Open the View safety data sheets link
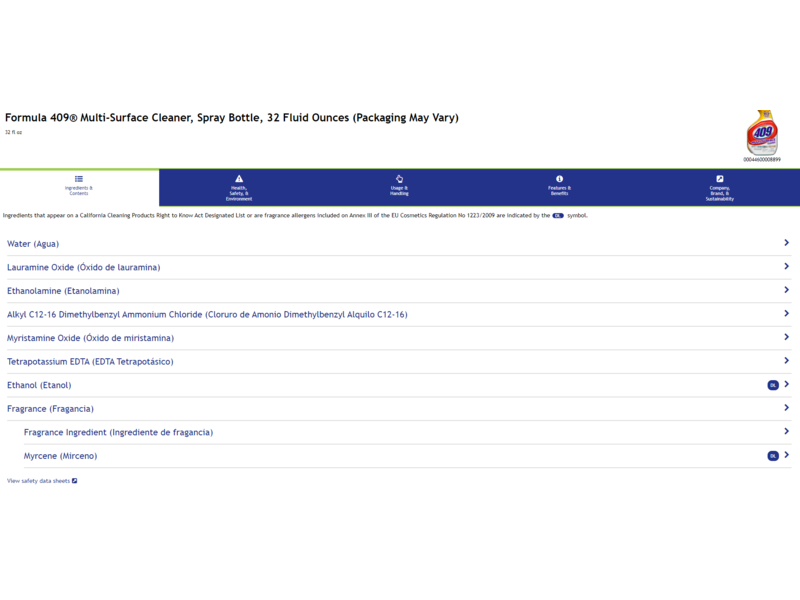The height and width of the screenshot is (600, 800). (38, 481)
